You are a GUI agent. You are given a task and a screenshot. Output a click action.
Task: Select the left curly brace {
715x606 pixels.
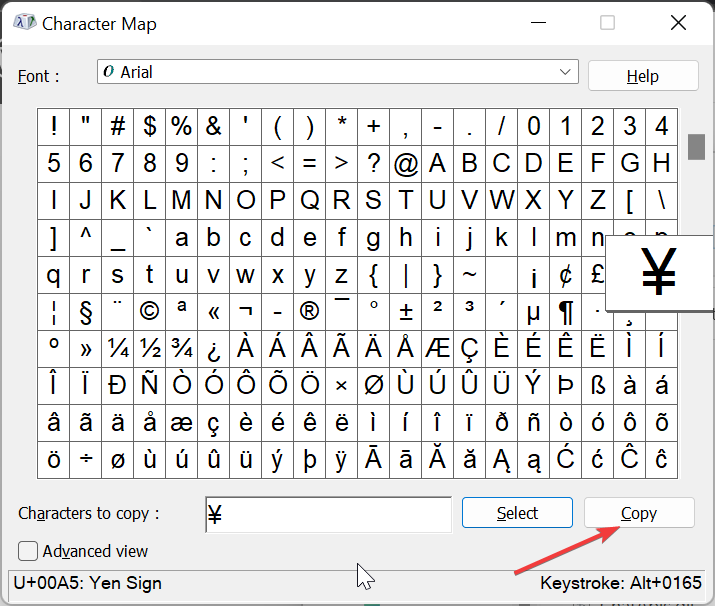click(373, 275)
